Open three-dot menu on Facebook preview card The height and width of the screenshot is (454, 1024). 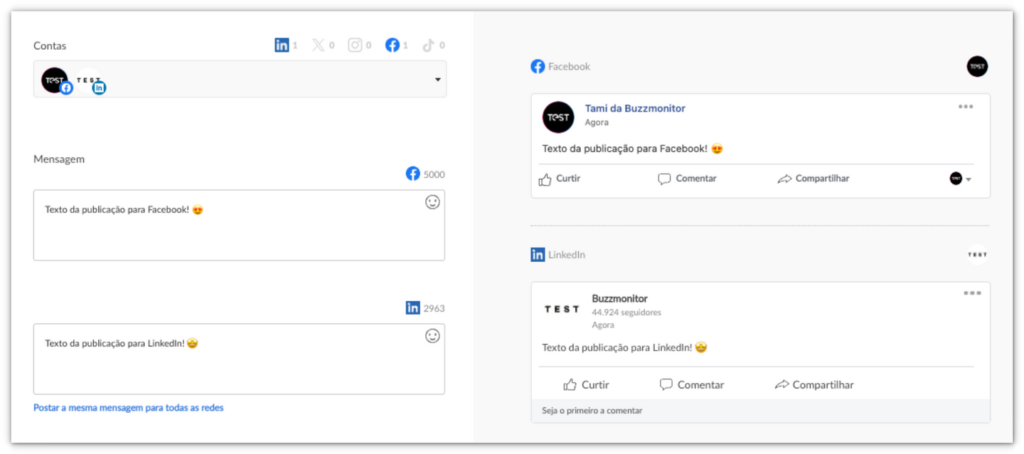point(965,106)
